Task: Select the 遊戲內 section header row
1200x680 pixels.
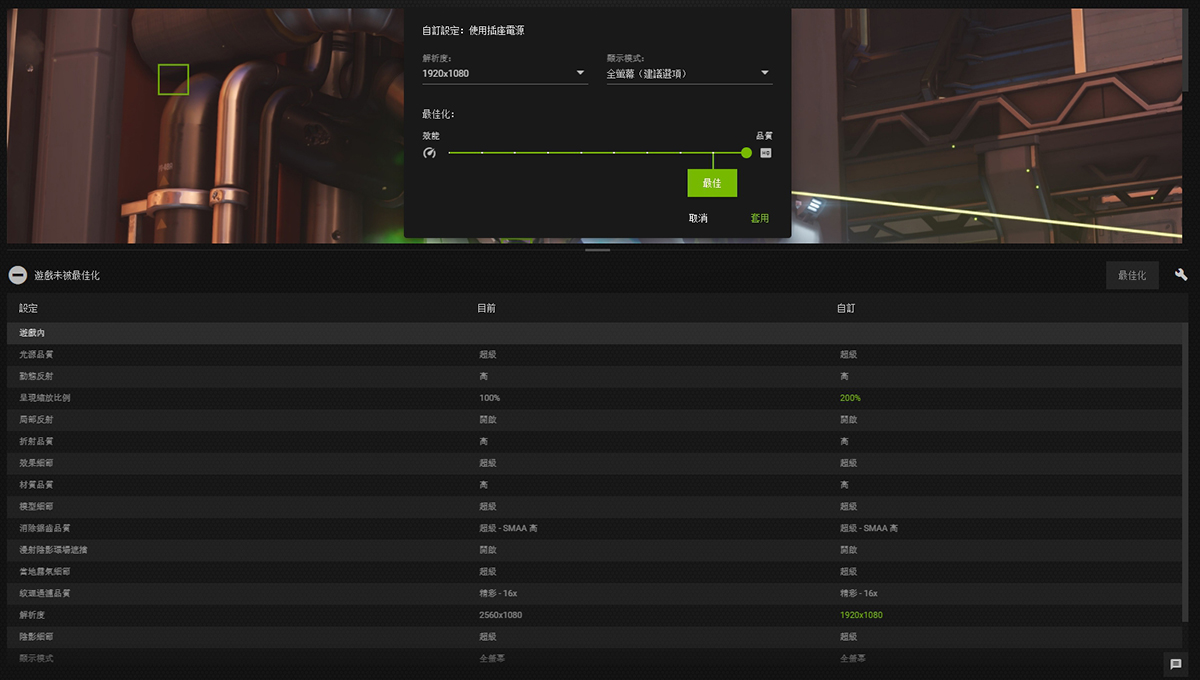Action: point(32,332)
